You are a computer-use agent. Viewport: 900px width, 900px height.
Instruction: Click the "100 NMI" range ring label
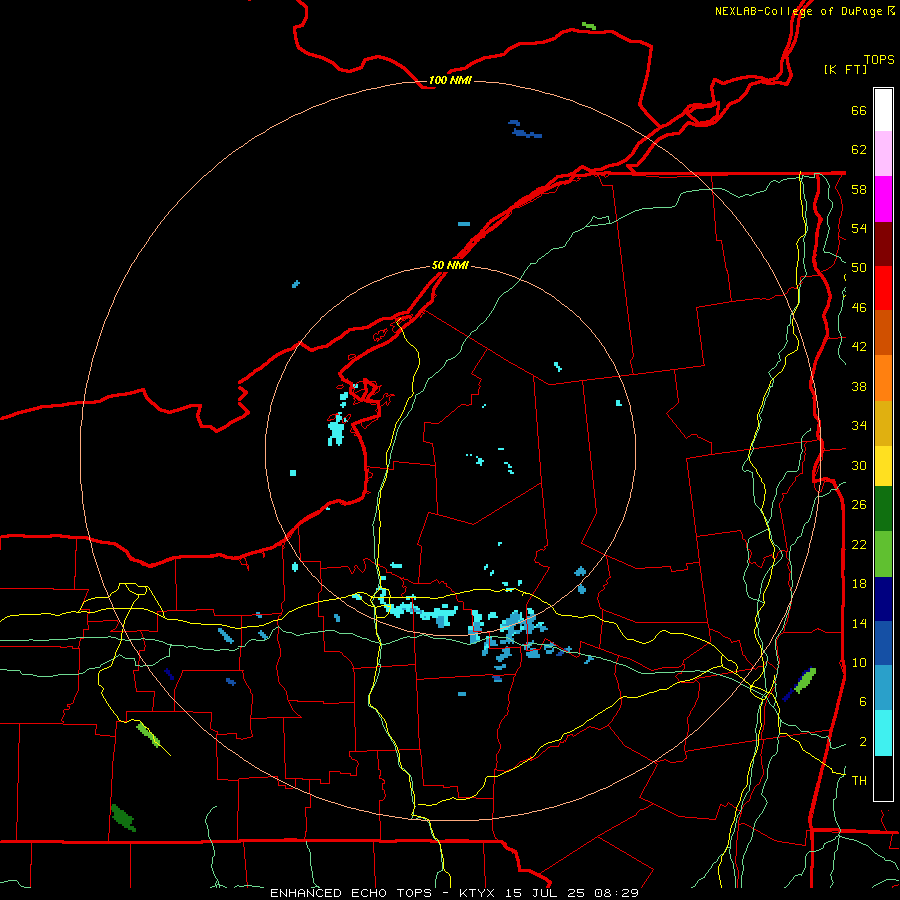point(450,80)
